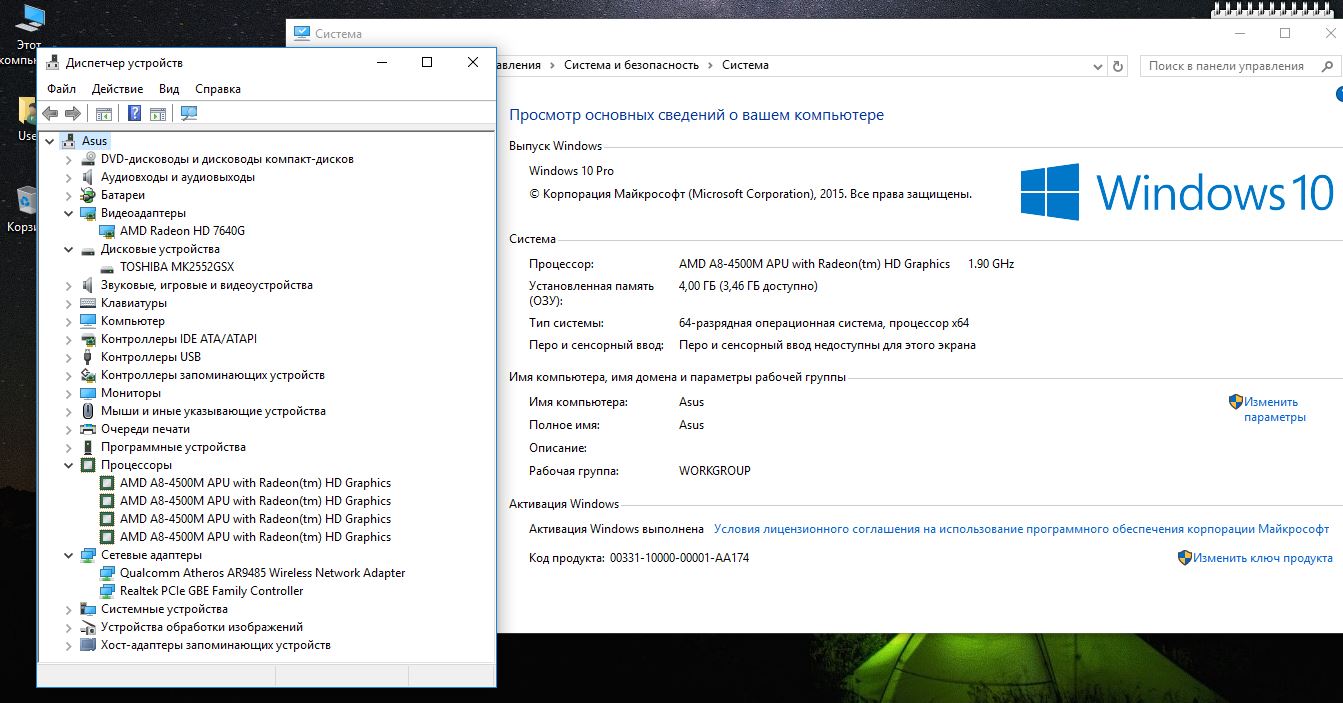
Task: Select the Контроллеры IDE ATA/ATAPI icon
Action: point(88,339)
